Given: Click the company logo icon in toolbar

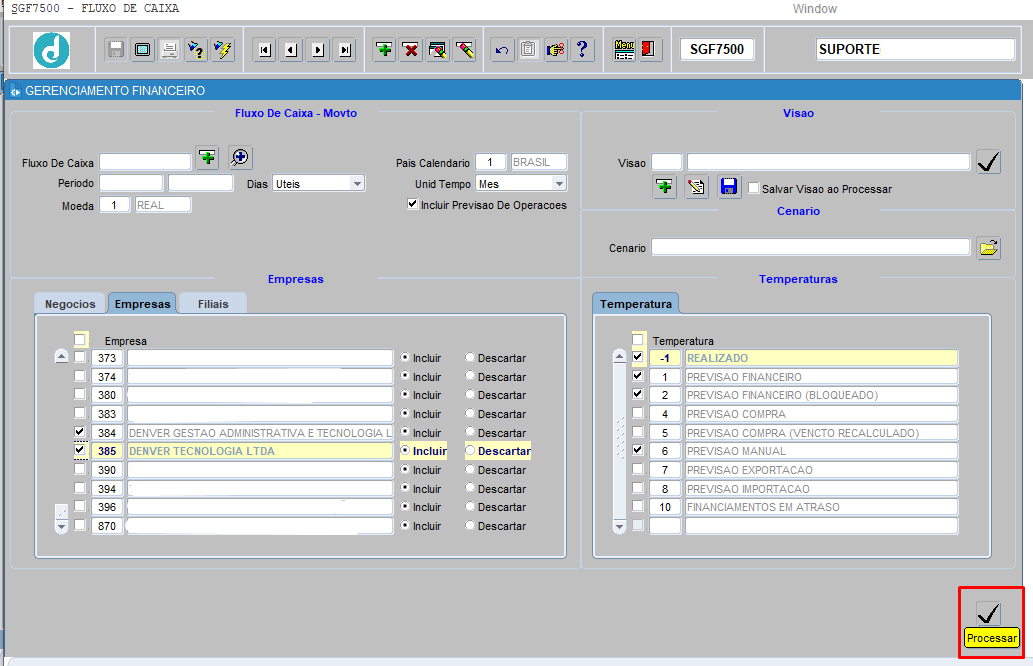Looking at the screenshot, I should point(51,50).
